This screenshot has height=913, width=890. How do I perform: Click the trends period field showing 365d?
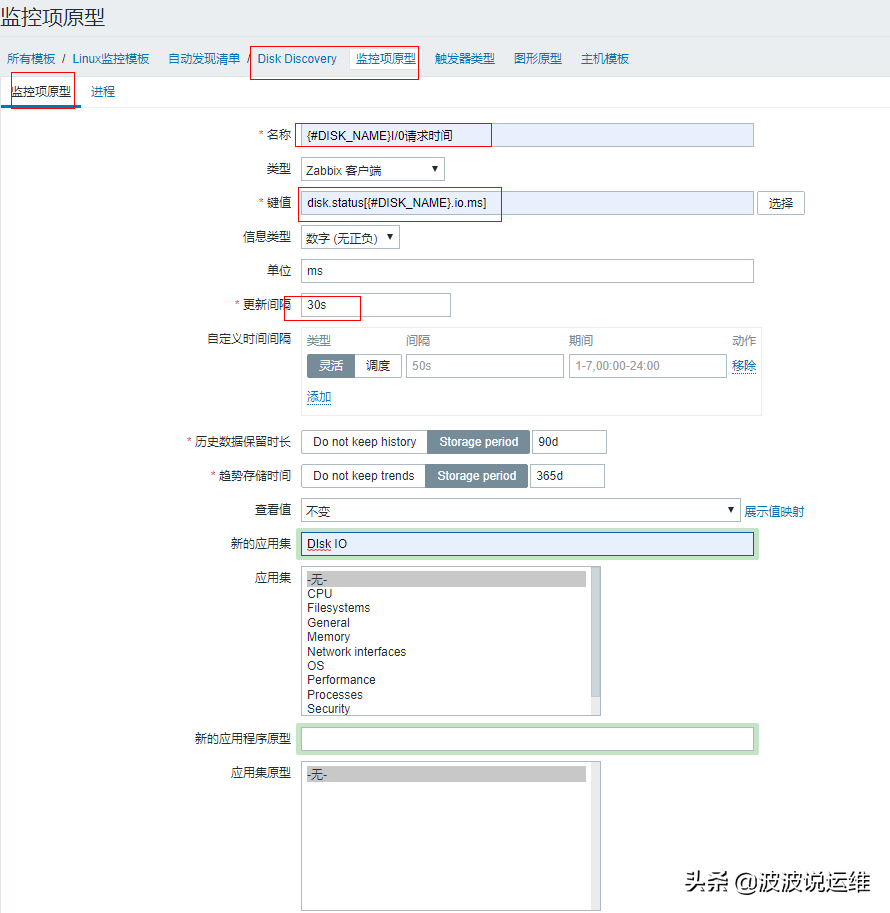click(567, 476)
